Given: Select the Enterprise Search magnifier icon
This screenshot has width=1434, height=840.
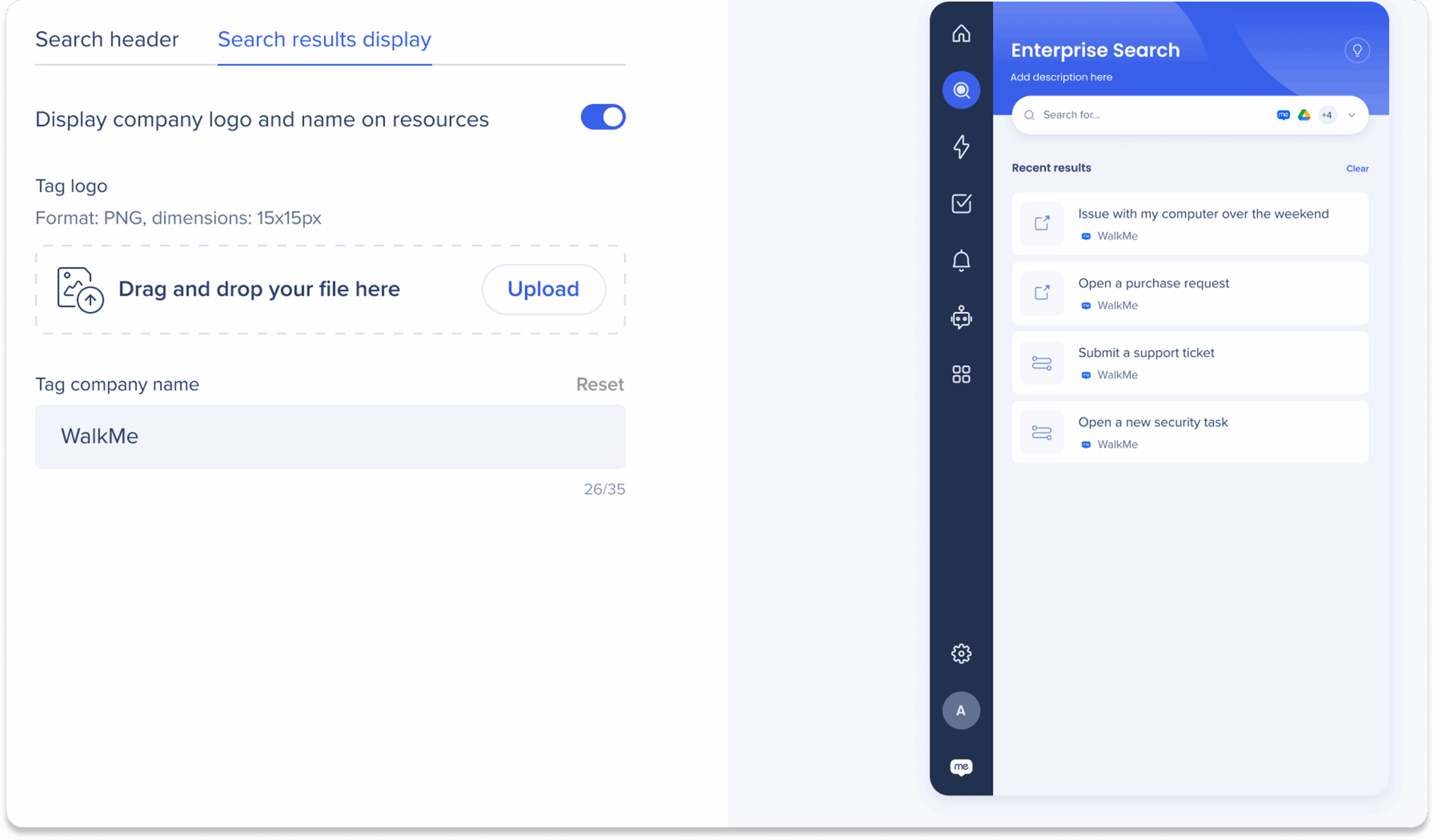Looking at the screenshot, I should (961, 90).
